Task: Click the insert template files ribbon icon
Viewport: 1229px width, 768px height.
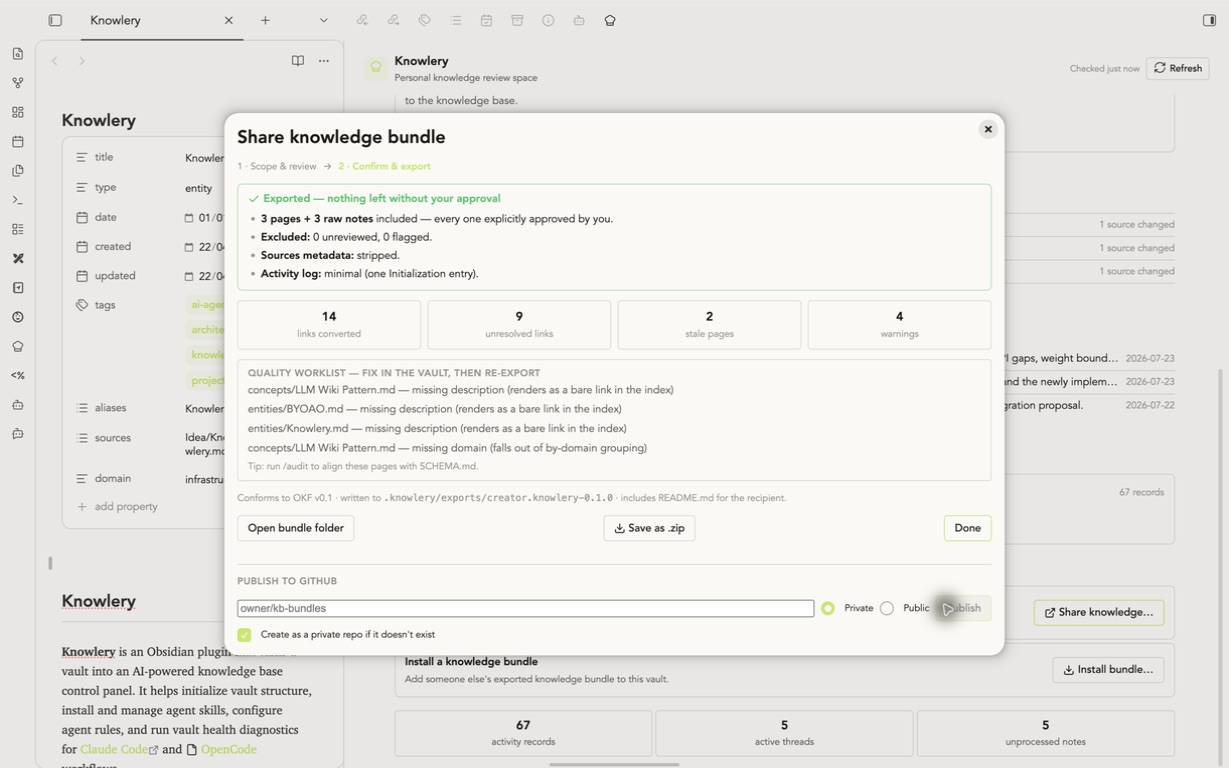Action: click(18, 171)
